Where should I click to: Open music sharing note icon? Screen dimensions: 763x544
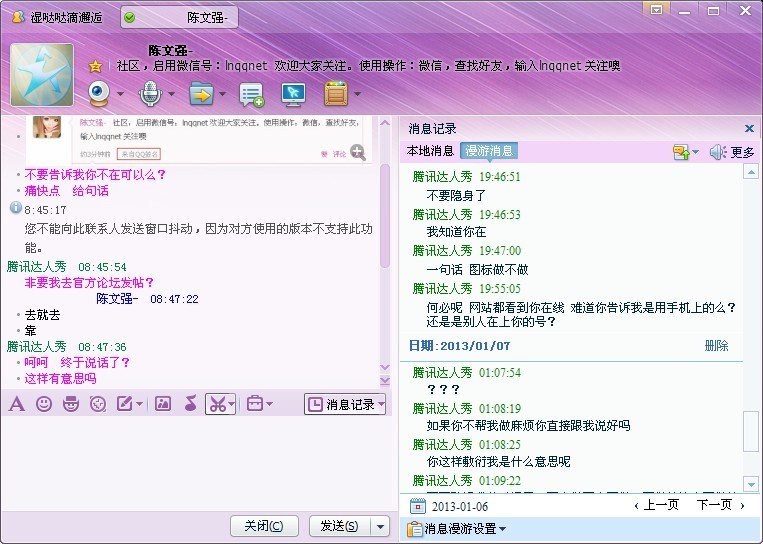click(191, 403)
